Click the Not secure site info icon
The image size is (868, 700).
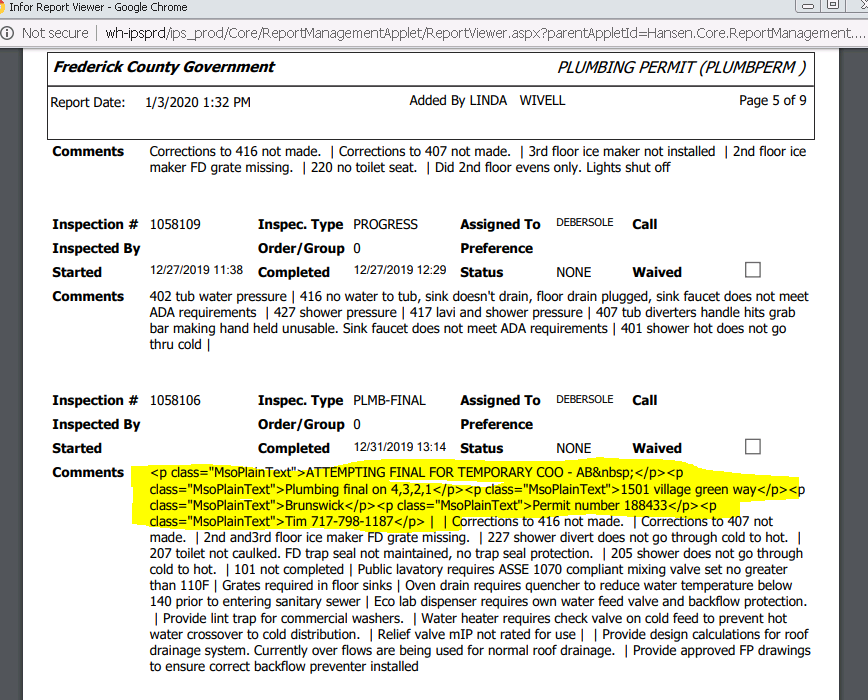7,33
